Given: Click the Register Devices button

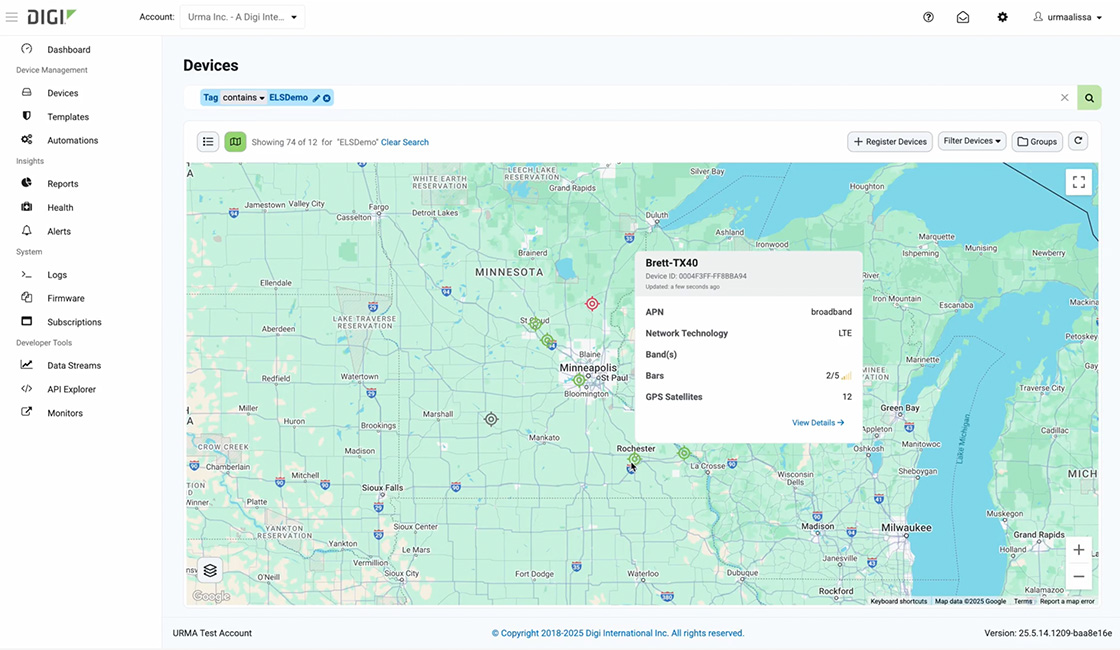Looking at the screenshot, I should tap(889, 141).
